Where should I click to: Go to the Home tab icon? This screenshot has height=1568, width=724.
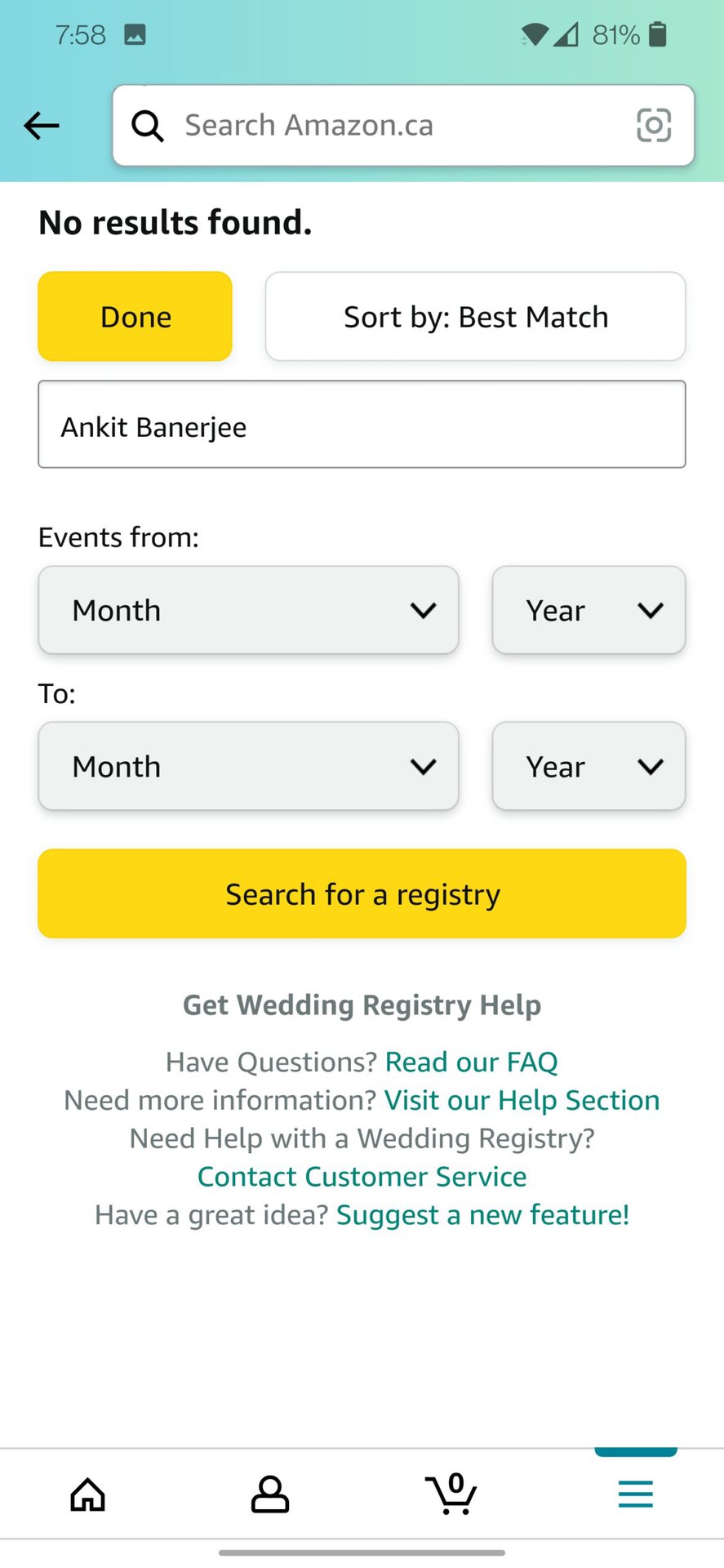tap(88, 1494)
